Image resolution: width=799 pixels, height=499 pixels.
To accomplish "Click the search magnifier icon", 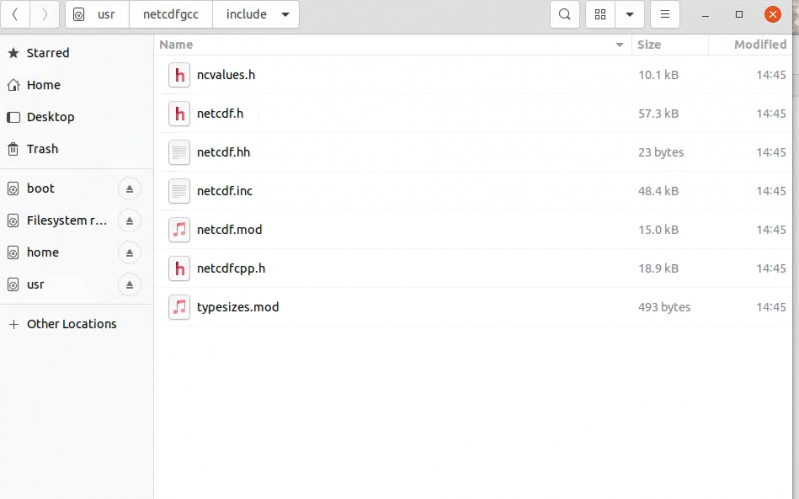I will pos(565,15).
